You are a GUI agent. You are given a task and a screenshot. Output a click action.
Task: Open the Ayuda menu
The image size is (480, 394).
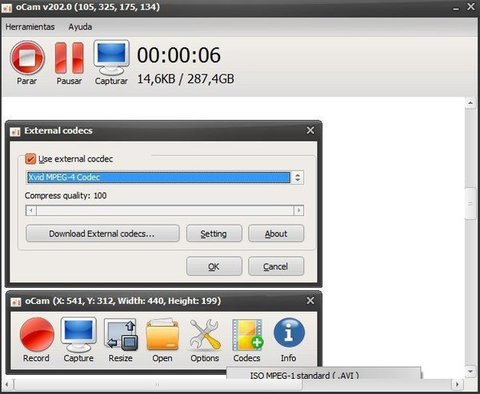80,27
